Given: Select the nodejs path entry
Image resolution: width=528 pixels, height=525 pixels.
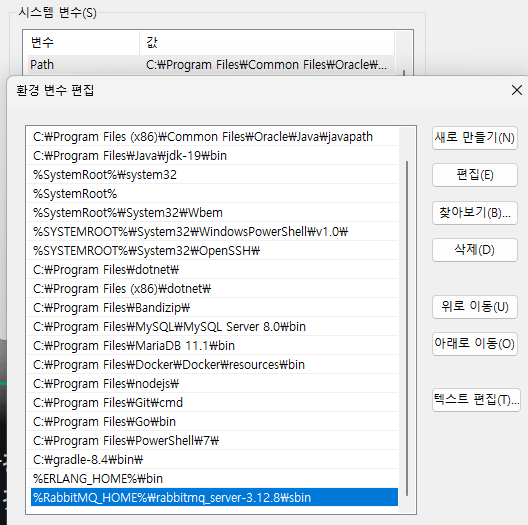Looking at the screenshot, I should click(x=212, y=384).
